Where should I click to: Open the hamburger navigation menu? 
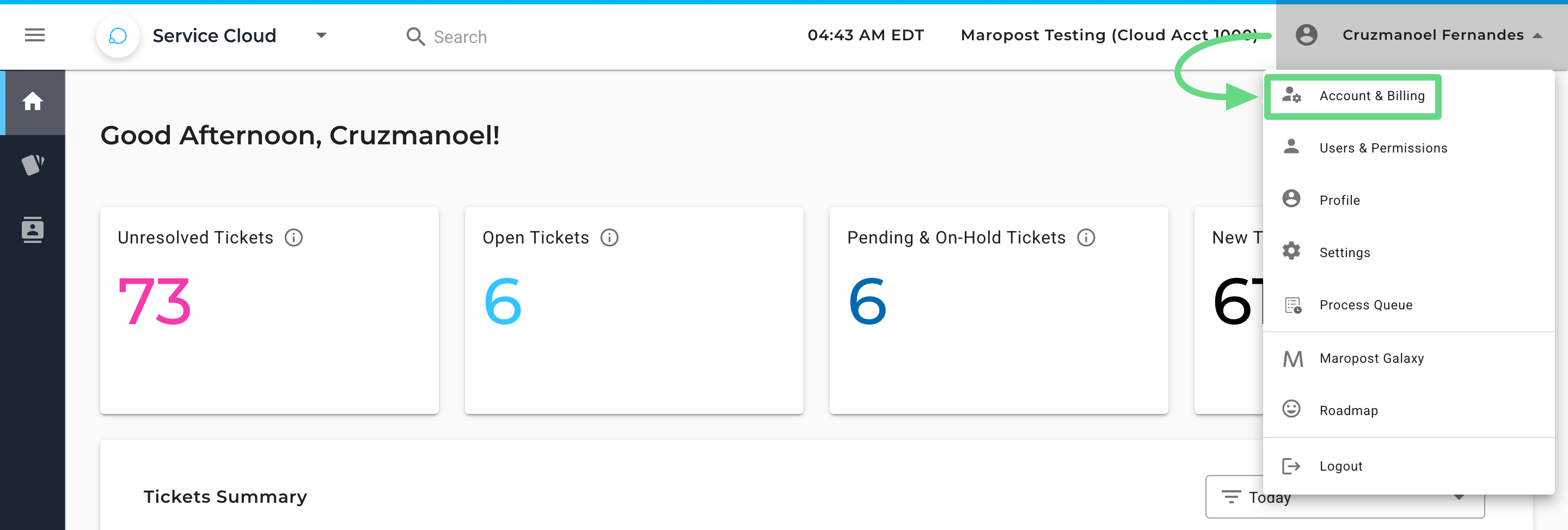(x=35, y=35)
